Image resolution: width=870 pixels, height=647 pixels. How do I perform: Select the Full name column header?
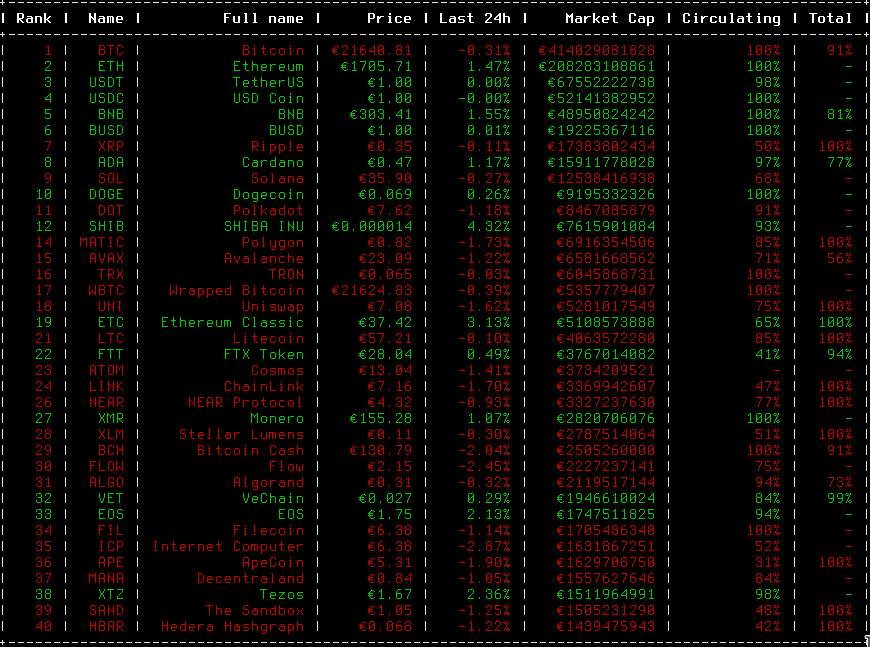click(263, 18)
